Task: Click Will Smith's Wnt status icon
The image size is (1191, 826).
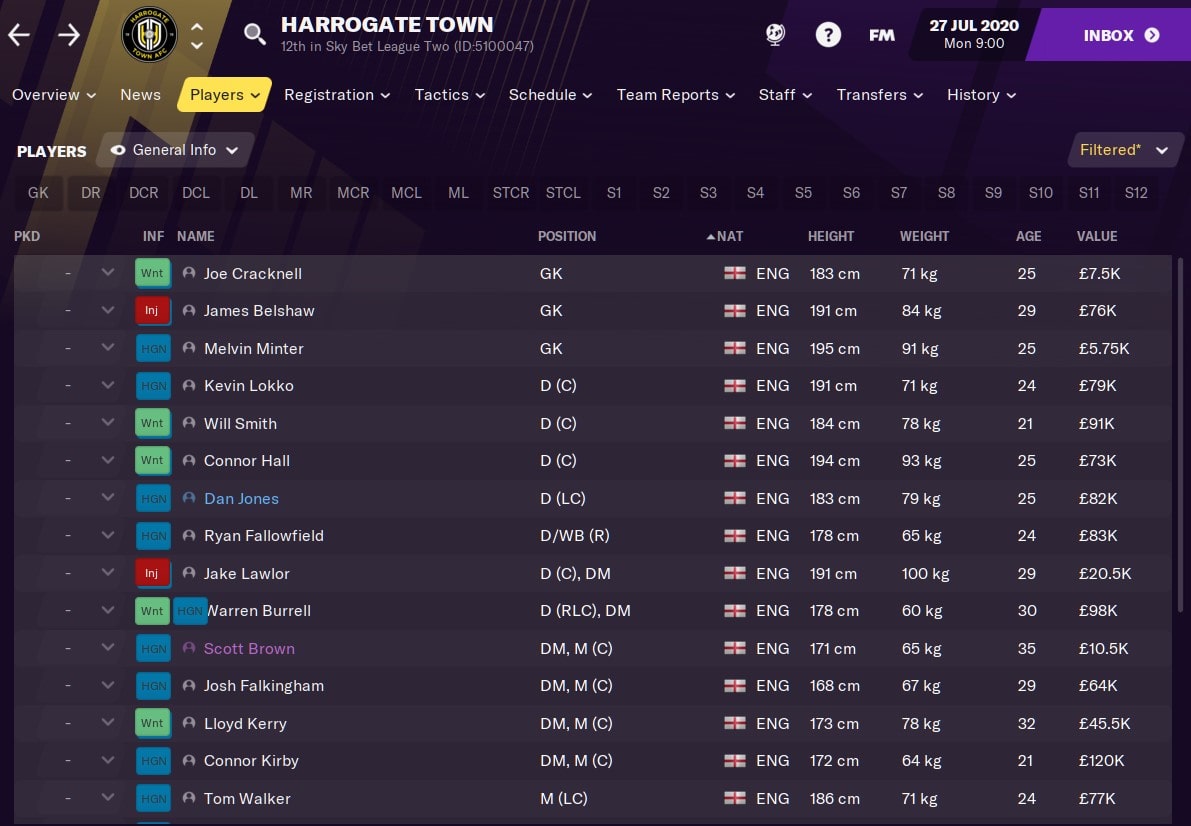Action: [152, 422]
